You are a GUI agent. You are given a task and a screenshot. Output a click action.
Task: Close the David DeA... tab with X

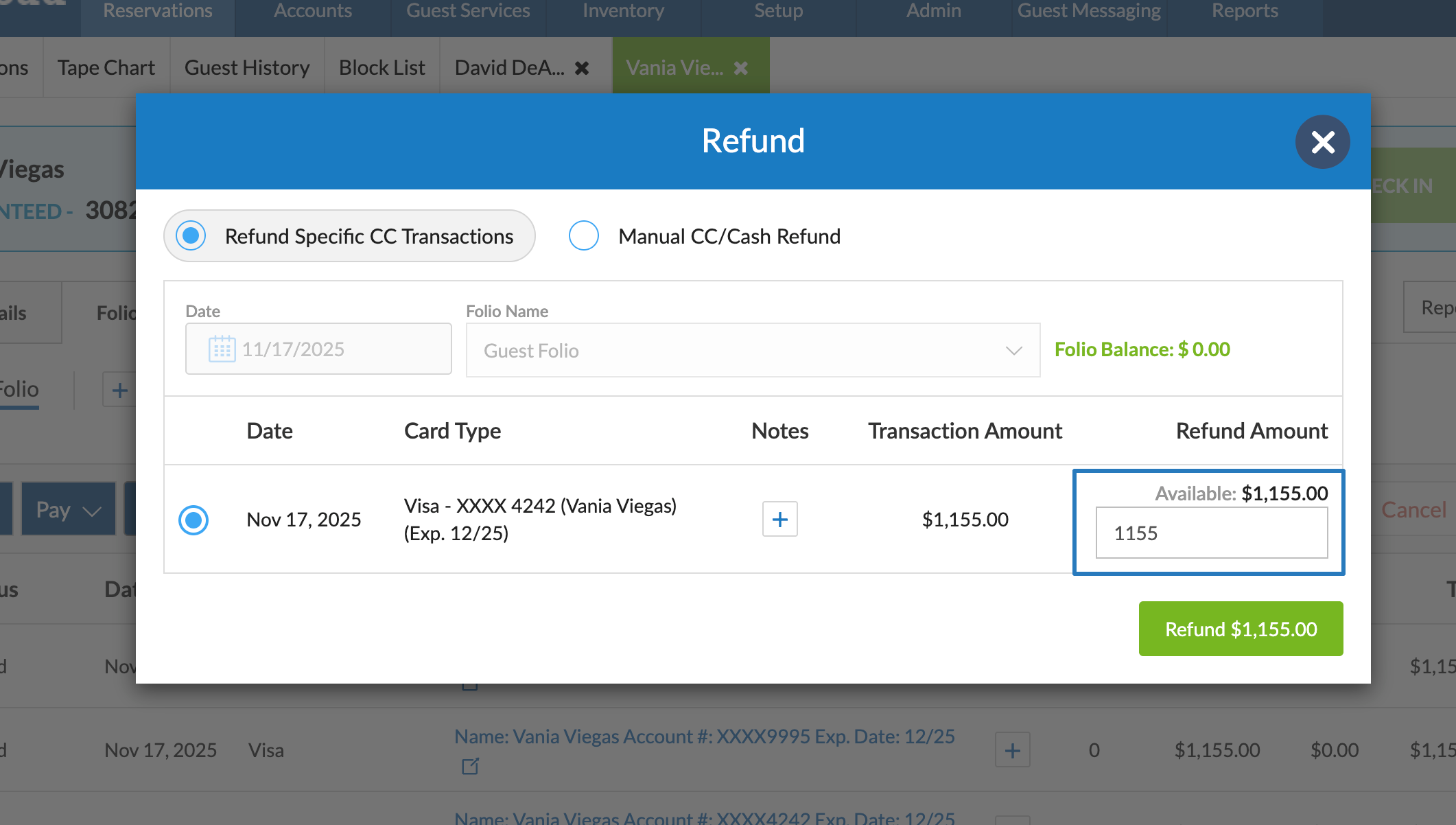pyautogui.click(x=582, y=68)
